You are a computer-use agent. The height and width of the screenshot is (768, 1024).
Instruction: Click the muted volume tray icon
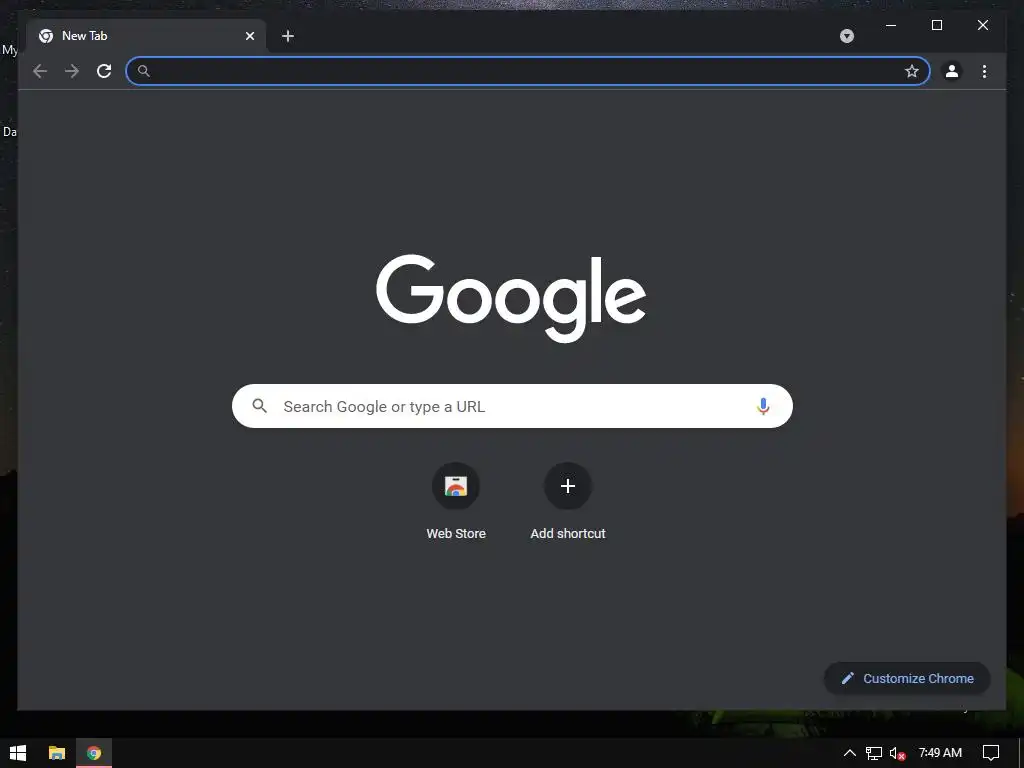(897, 753)
